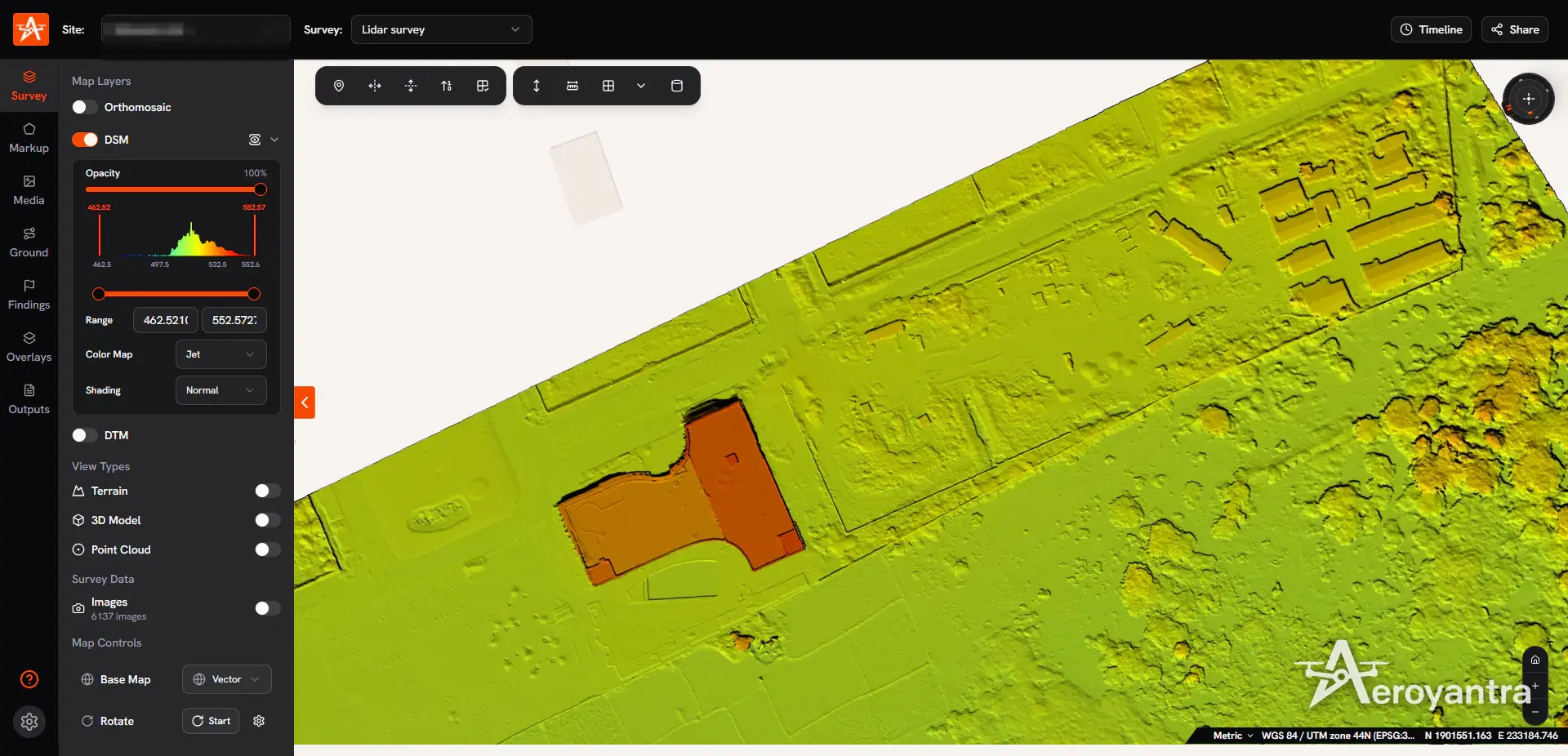Open the Color Map Jet dropdown
Screen dimensions: 1568x756
point(221,354)
